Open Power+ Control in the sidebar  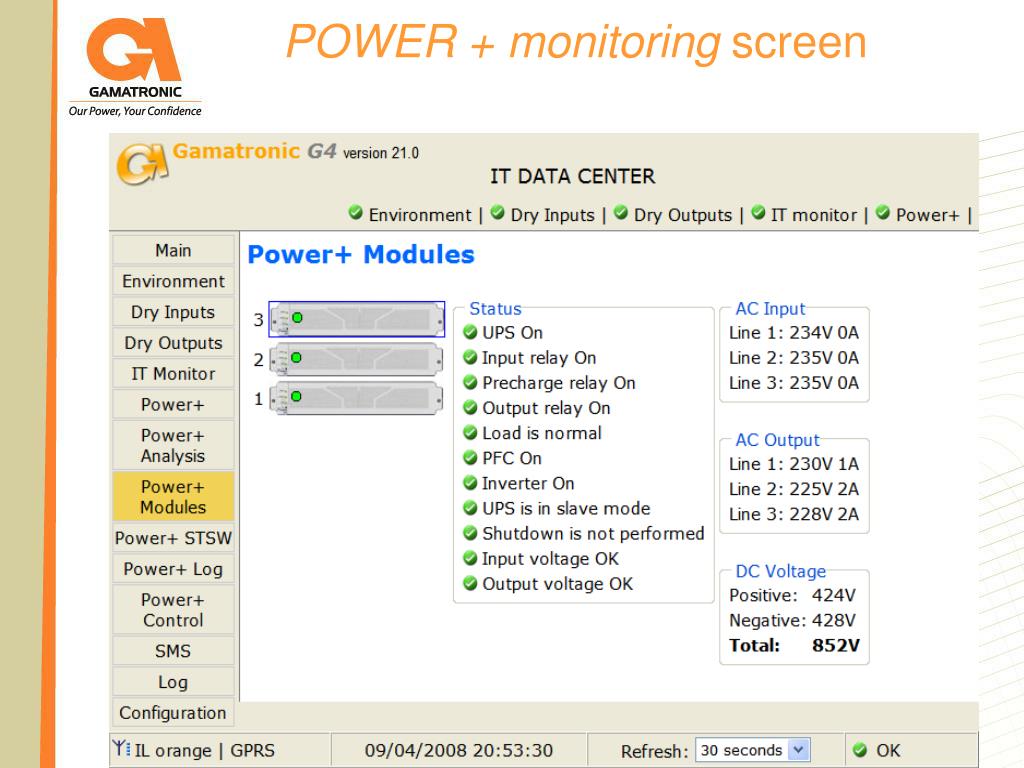coord(173,610)
